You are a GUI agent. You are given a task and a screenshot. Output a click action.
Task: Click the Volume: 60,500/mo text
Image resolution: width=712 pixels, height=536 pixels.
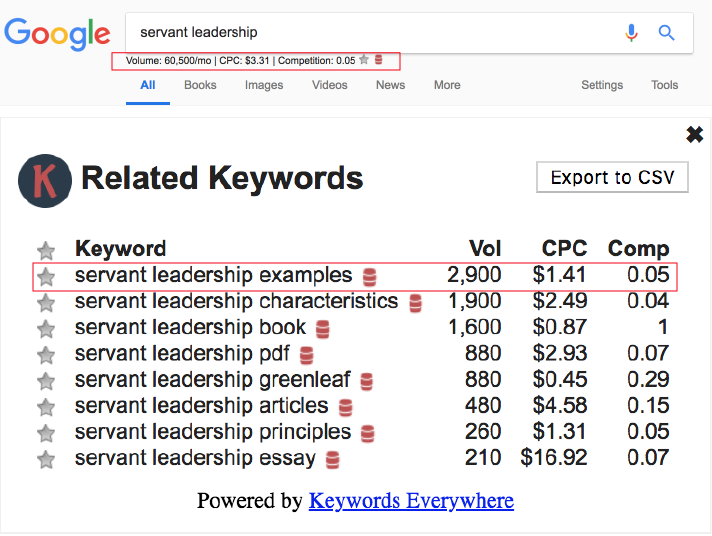(168, 61)
